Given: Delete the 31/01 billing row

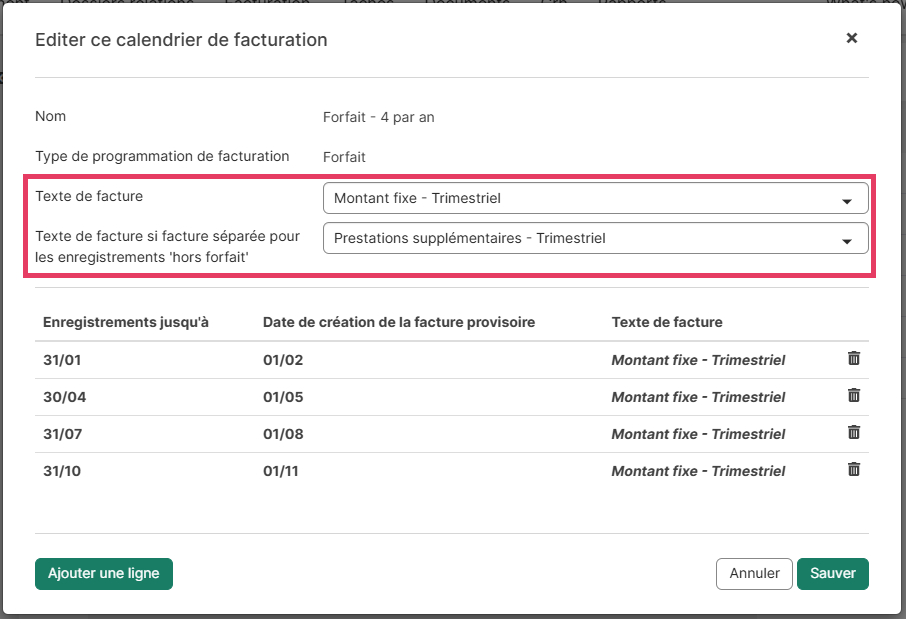Looking at the screenshot, I should (853, 359).
